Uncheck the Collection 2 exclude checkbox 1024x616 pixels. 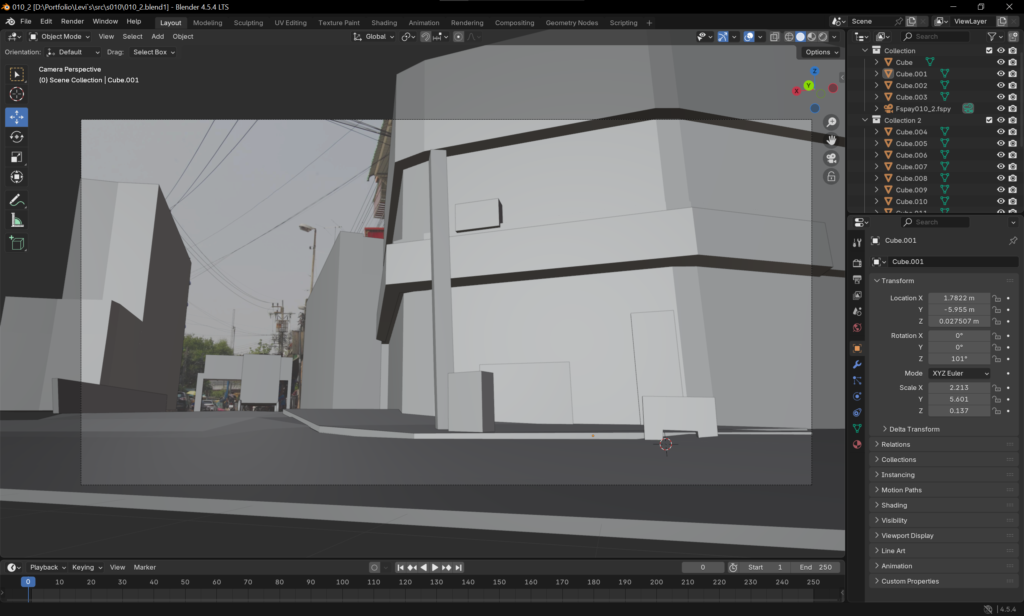989,120
